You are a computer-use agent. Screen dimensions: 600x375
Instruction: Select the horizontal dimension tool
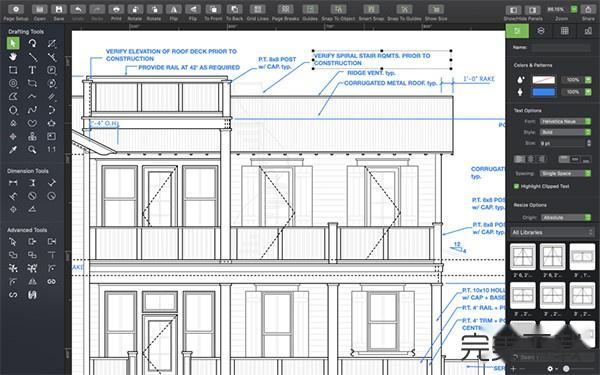(13, 183)
